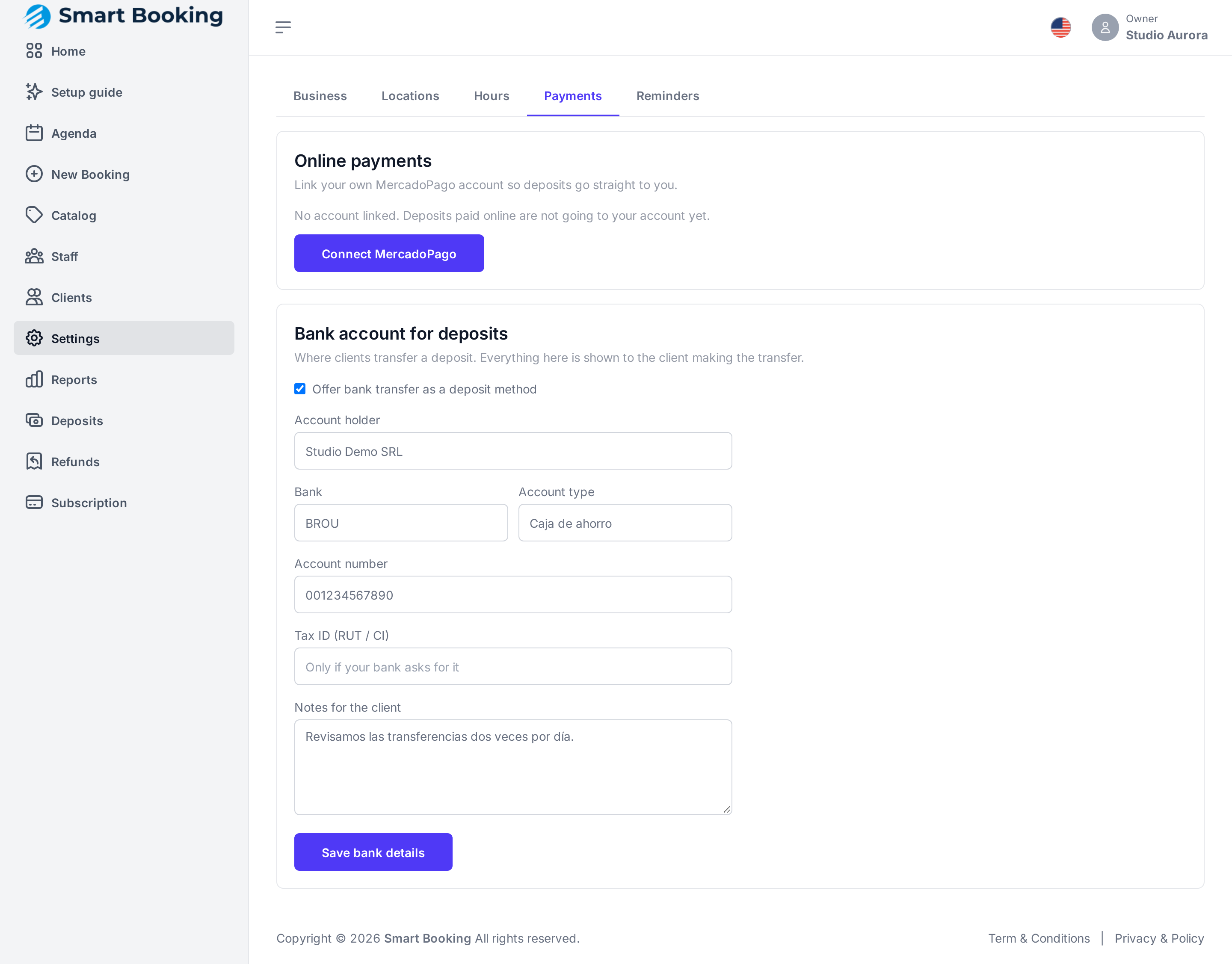Screen dimensions: 1232x964
Task: Open the Privacy & Policy link
Action: pos(1159,939)
